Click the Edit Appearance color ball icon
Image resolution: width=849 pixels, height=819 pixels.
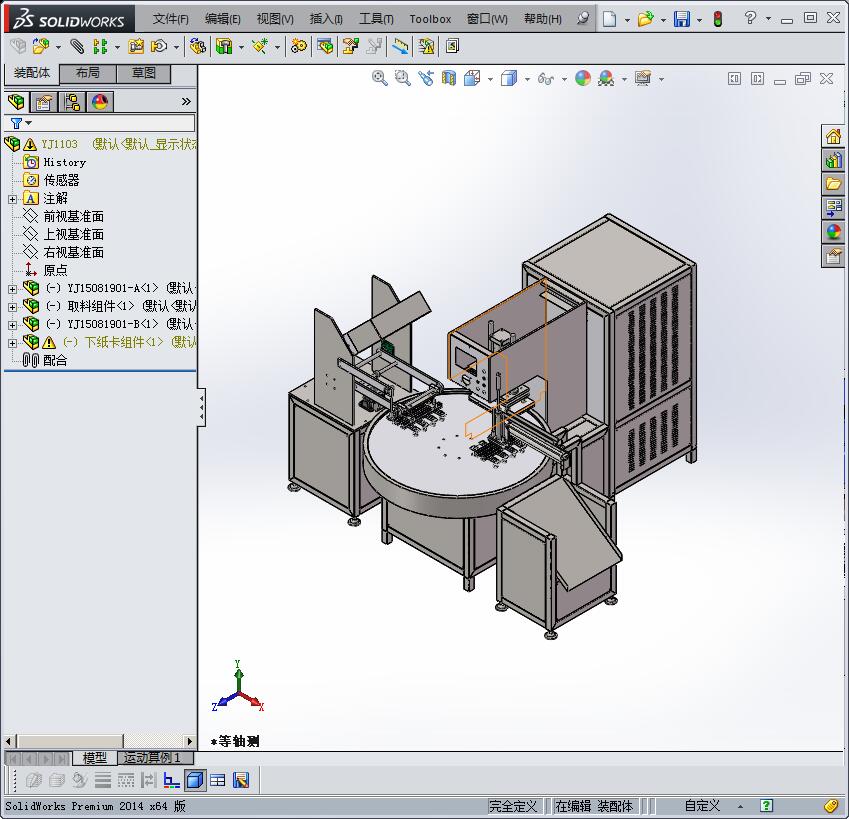click(583, 78)
